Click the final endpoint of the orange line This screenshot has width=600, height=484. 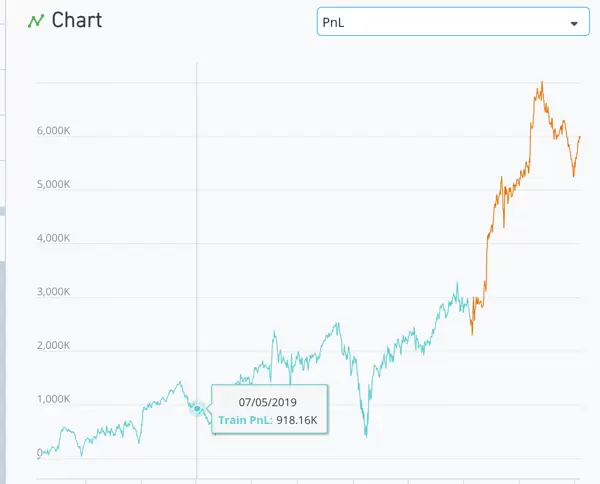coord(579,137)
